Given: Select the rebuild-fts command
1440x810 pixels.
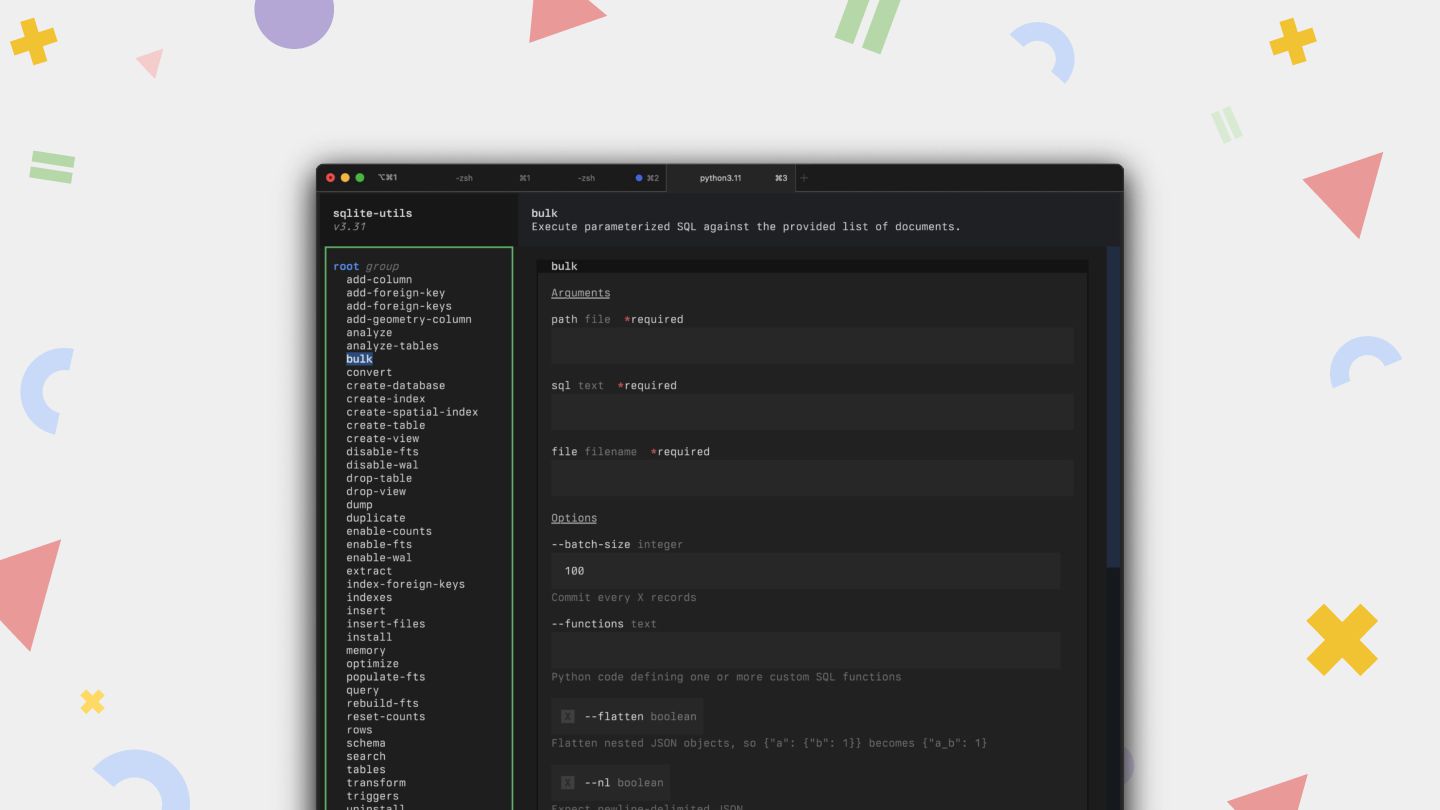Looking at the screenshot, I should click(383, 703).
